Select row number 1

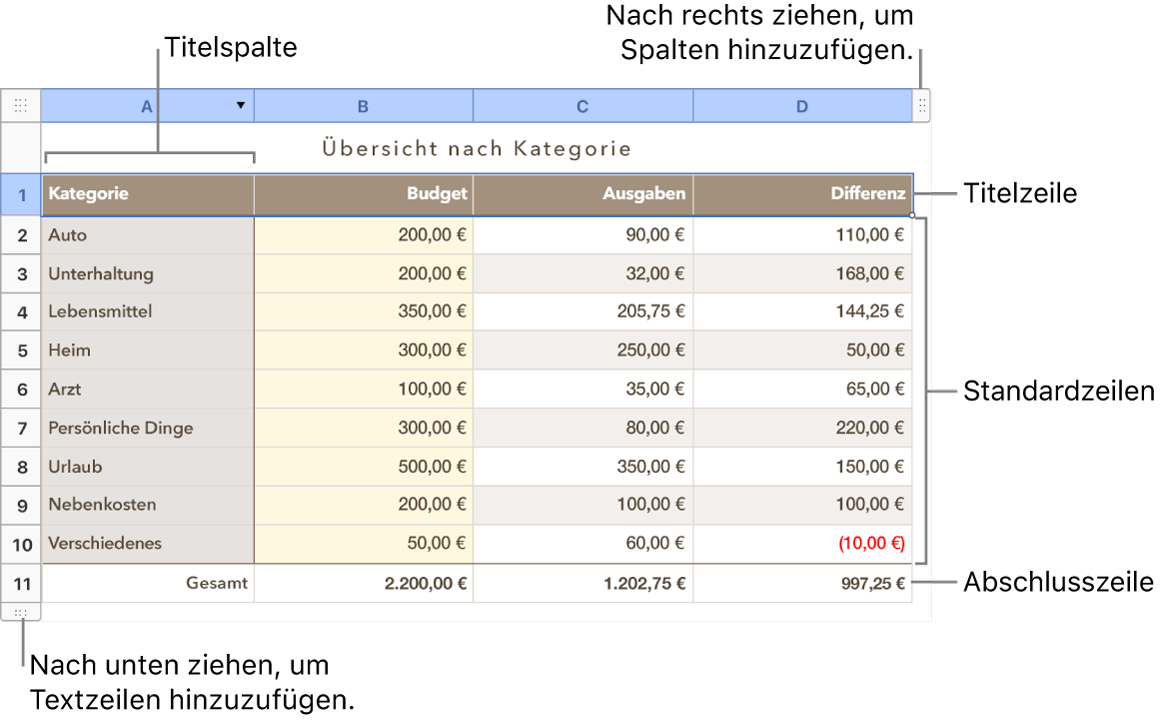(21, 194)
